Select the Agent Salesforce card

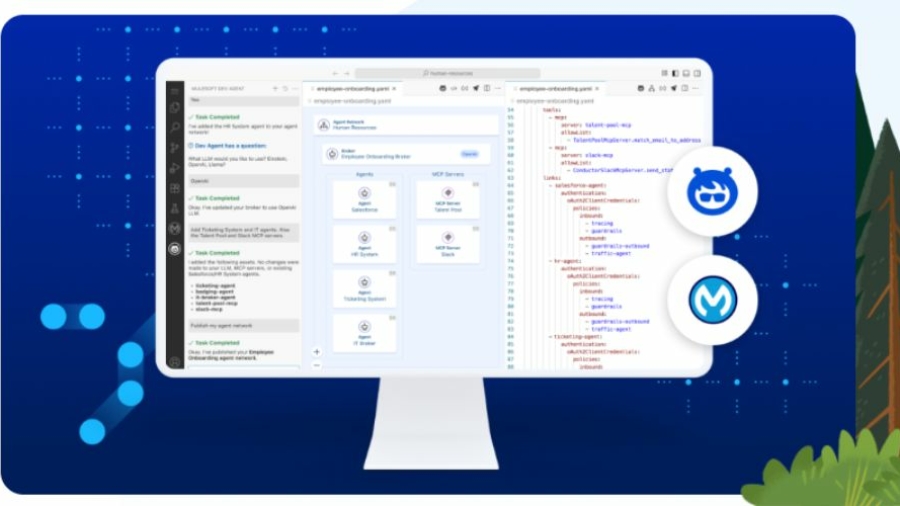(x=364, y=200)
